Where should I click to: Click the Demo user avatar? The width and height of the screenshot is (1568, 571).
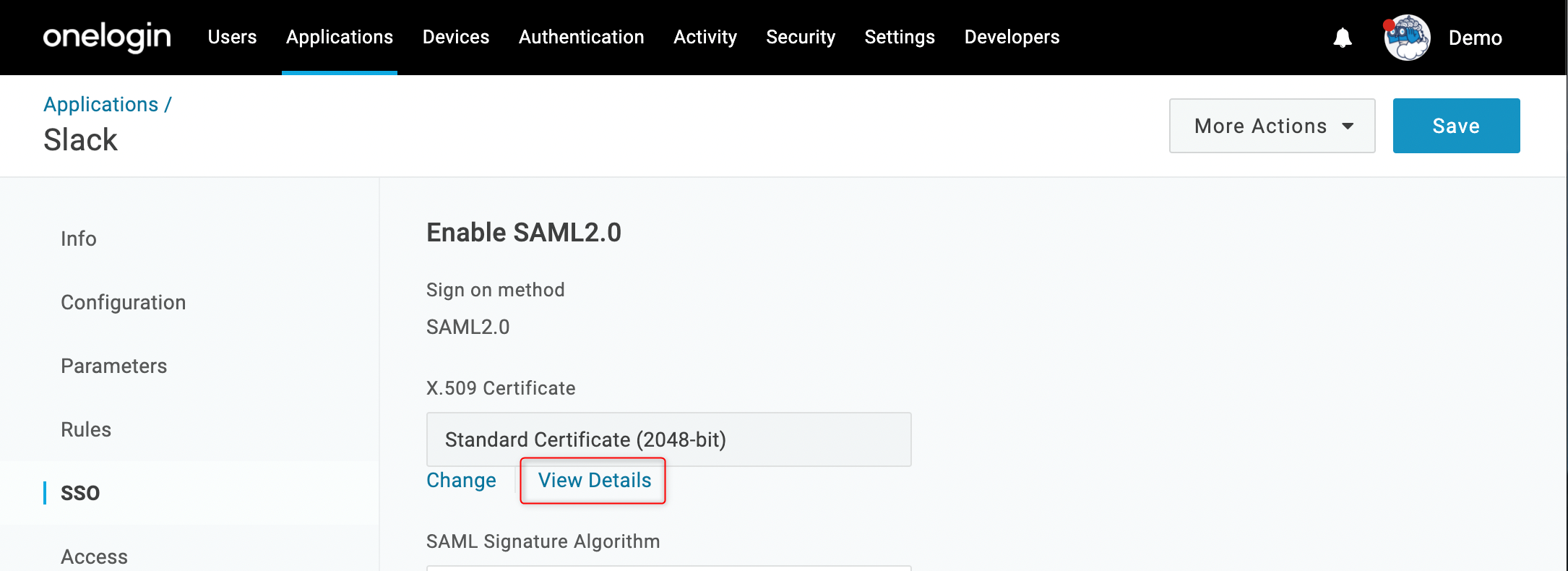(x=1407, y=38)
